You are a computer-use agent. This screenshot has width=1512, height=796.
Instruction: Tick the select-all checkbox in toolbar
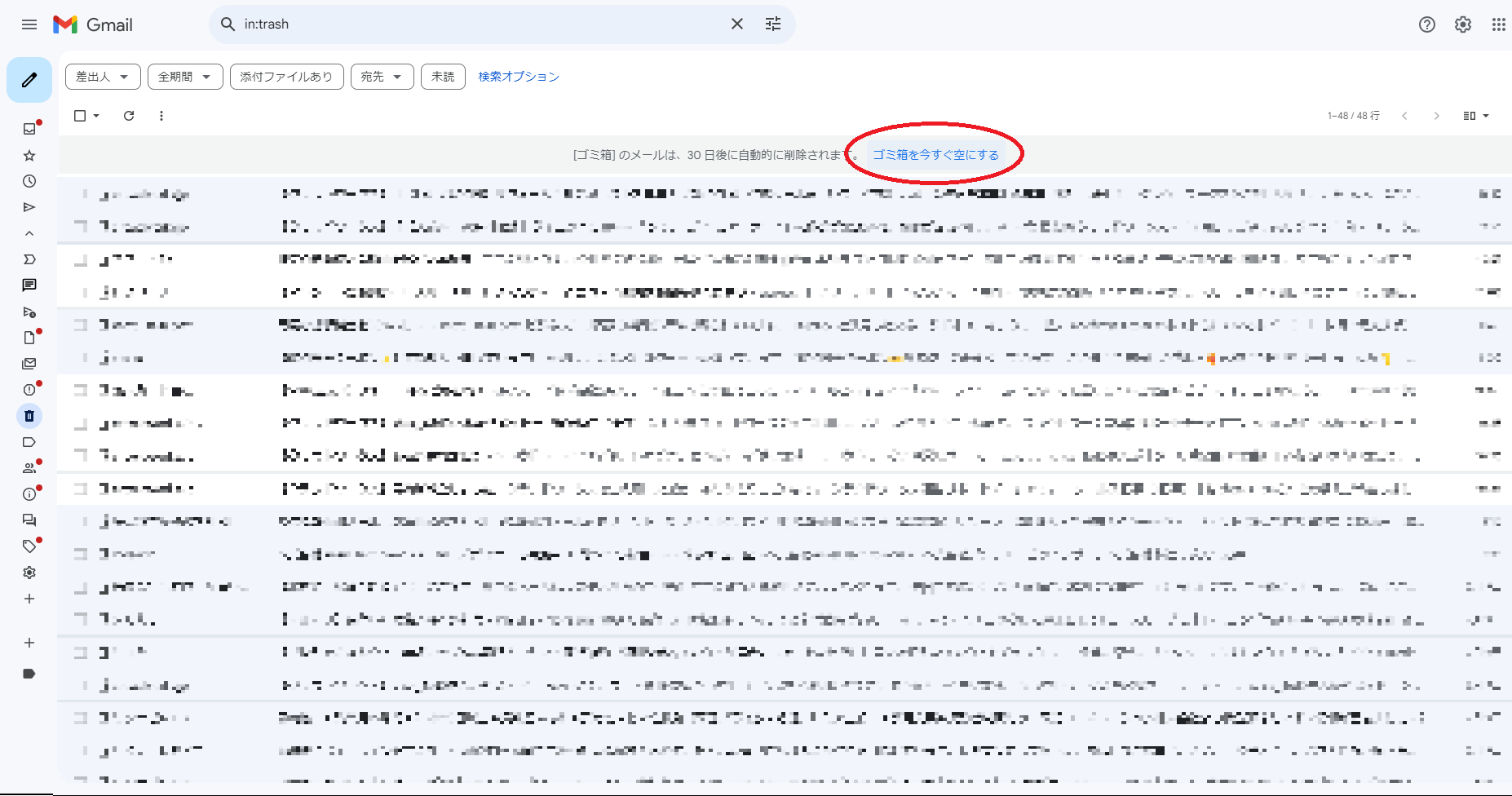pyautogui.click(x=80, y=116)
